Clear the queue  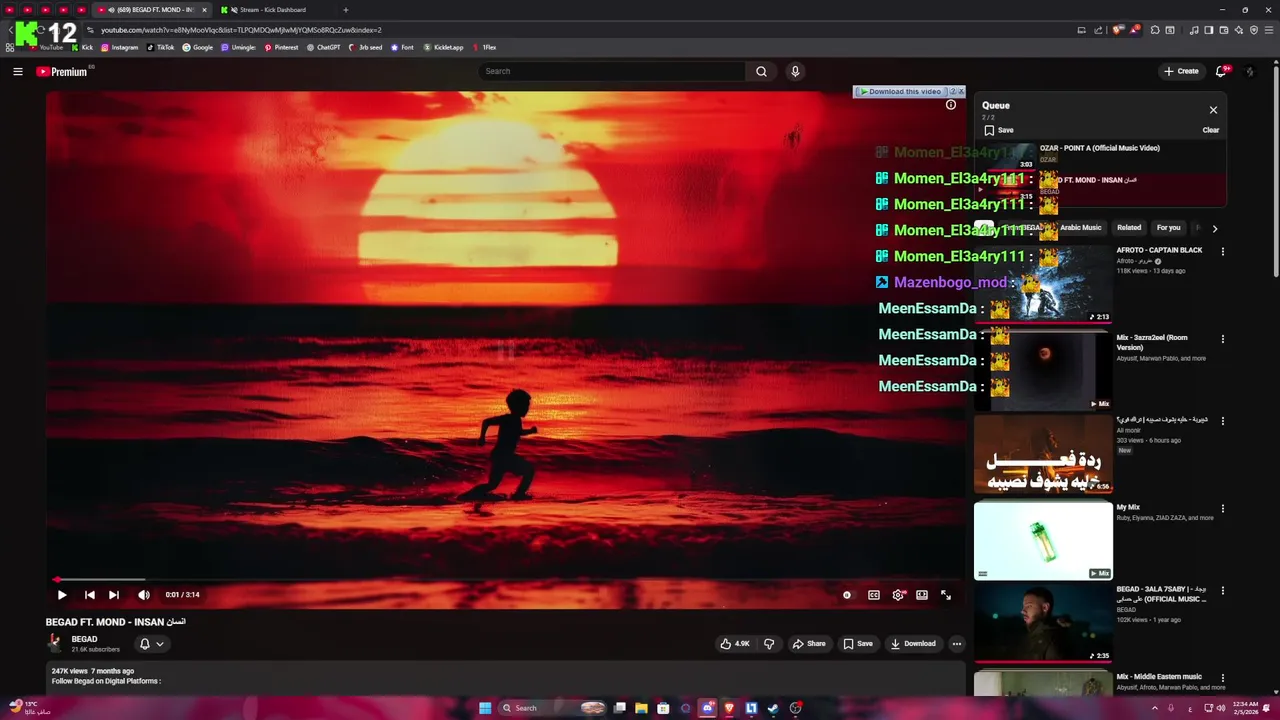tap(1210, 130)
